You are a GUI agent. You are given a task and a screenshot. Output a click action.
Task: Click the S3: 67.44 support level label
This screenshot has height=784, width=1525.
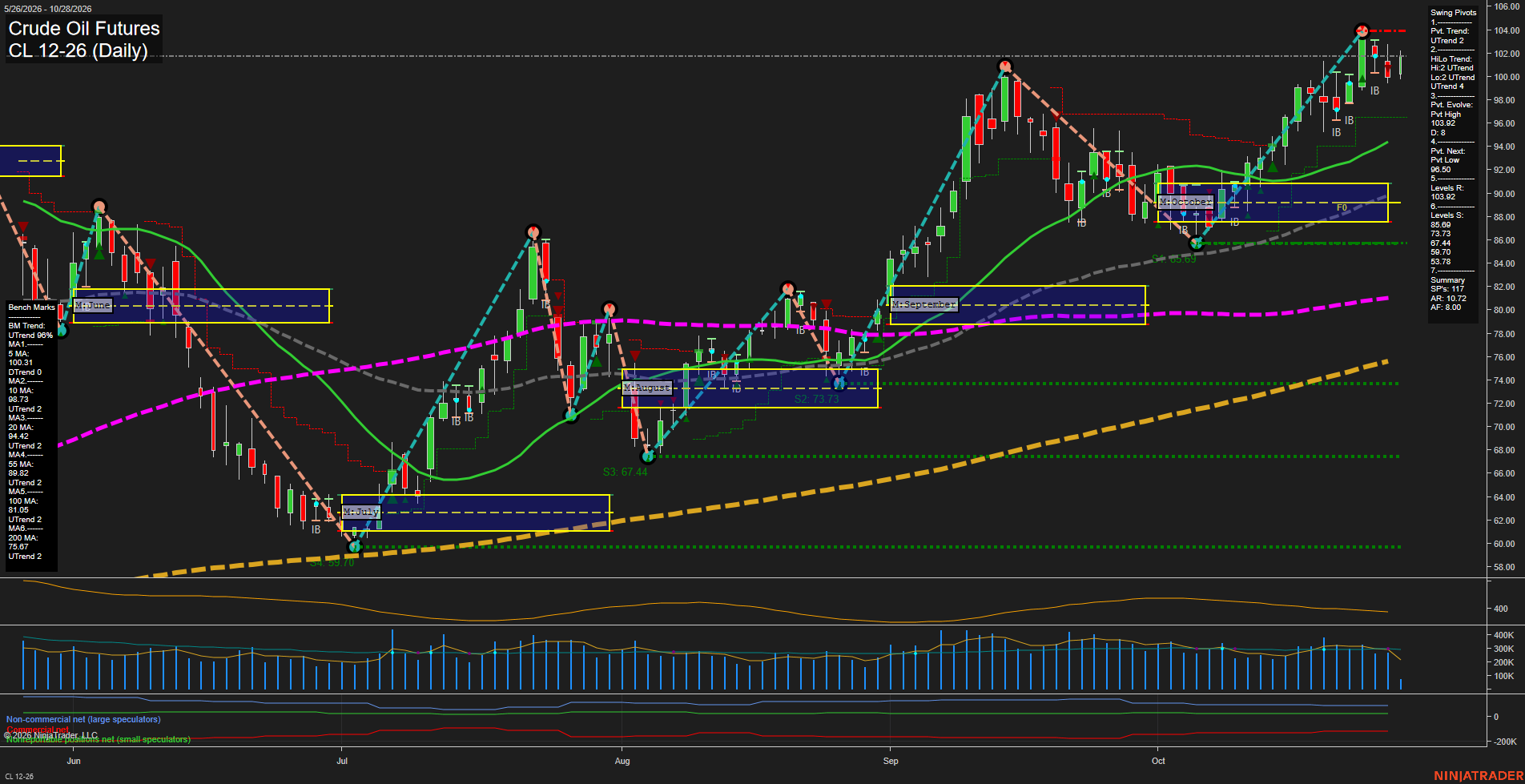click(x=625, y=472)
